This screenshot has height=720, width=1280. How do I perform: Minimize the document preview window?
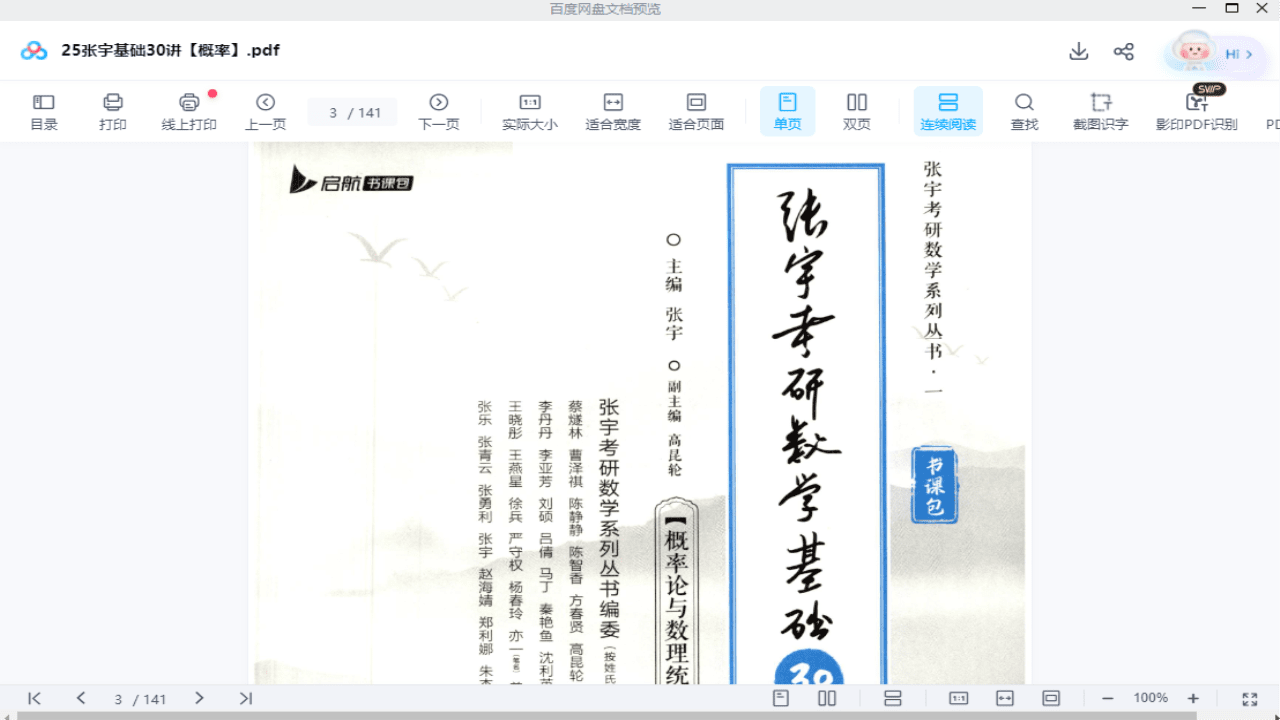pyautogui.click(x=1198, y=8)
